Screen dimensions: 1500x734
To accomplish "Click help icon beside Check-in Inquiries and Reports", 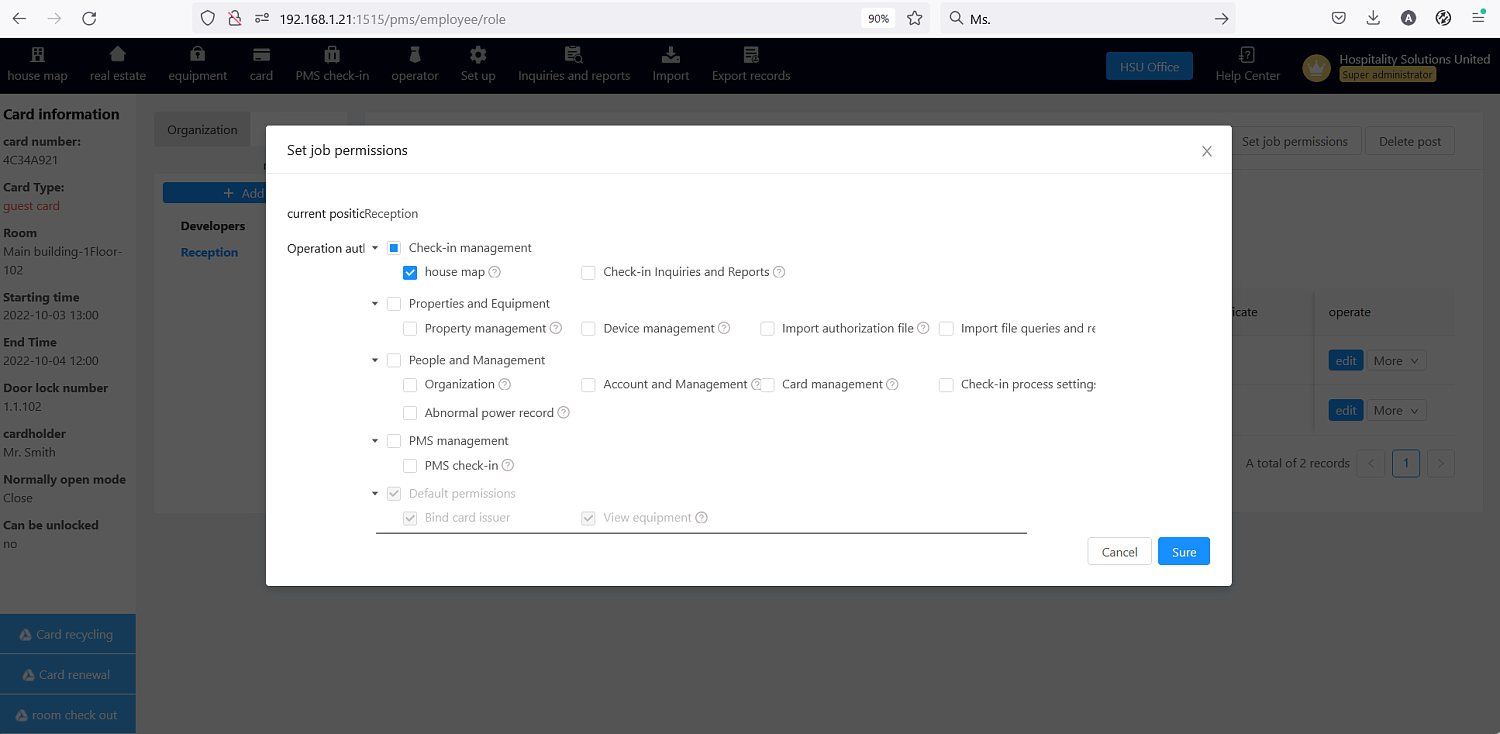I will point(779,272).
